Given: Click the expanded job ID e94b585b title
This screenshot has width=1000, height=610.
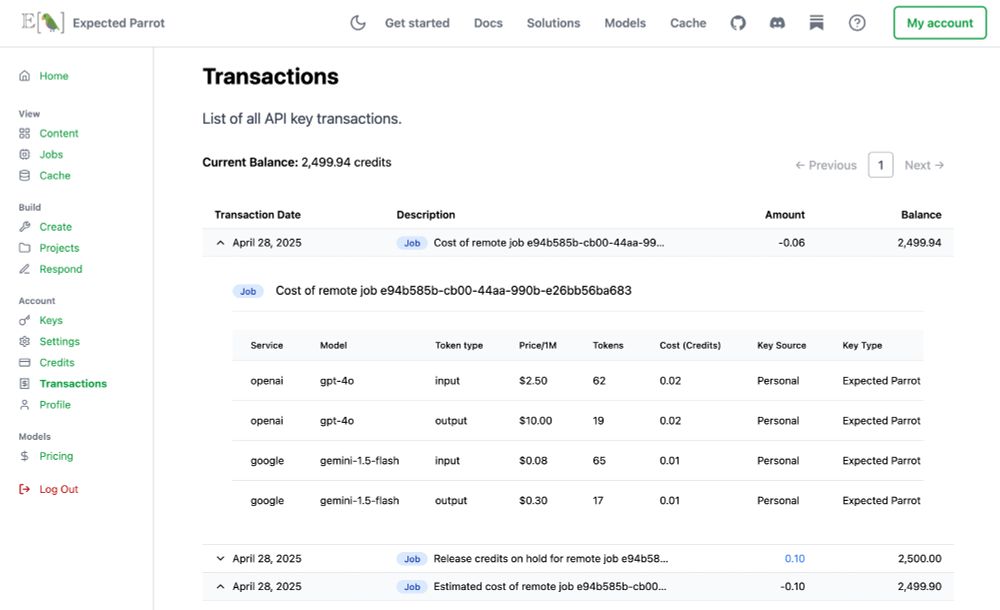Looking at the screenshot, I should 453,290.
